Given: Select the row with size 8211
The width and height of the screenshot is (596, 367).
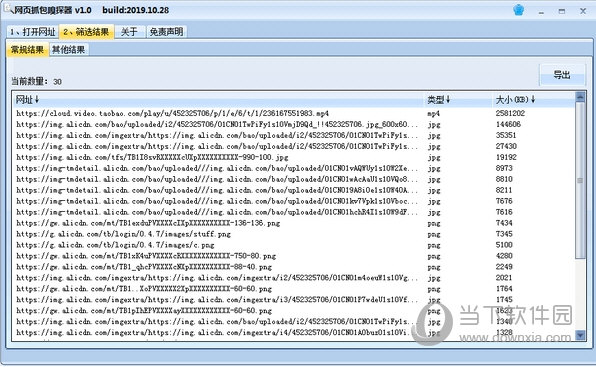Looking at the screenshot, I should (294, 190).
